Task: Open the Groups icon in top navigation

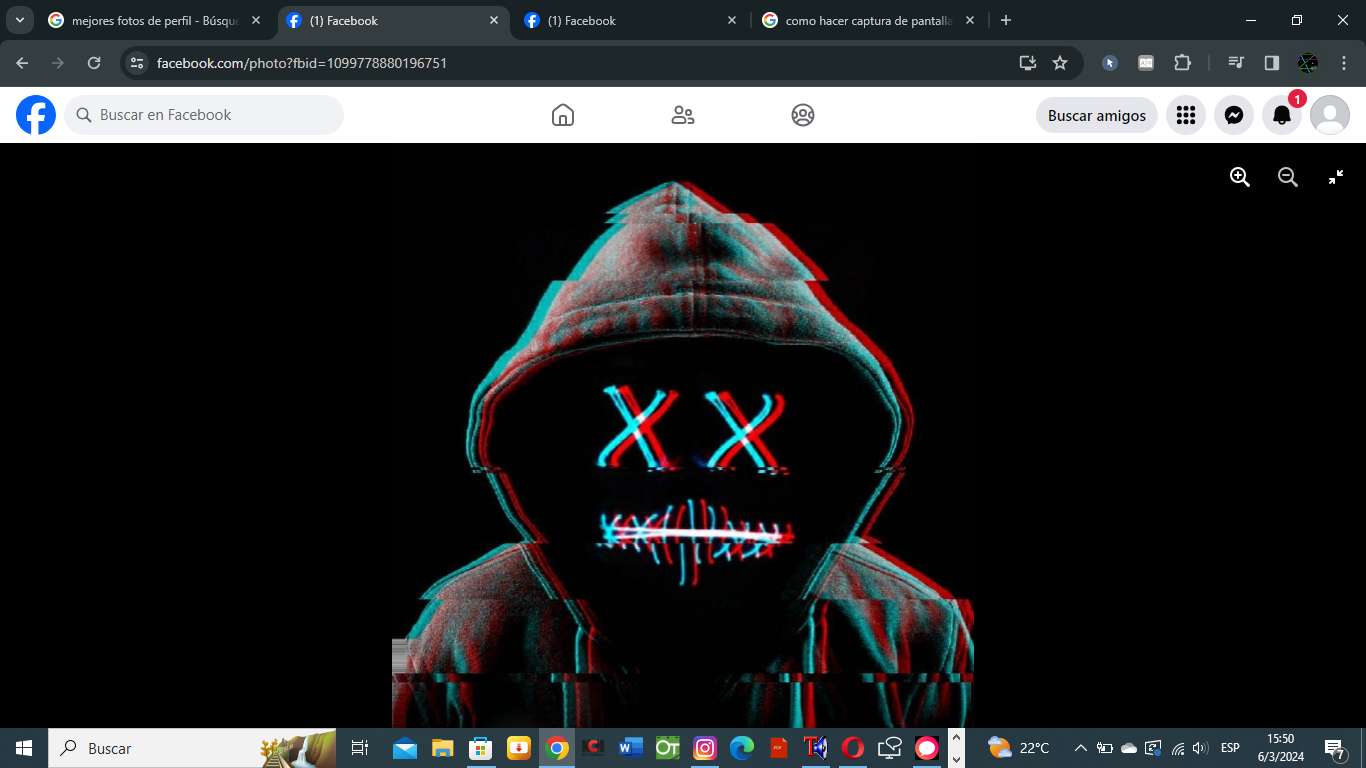Action: coord(803,115)
